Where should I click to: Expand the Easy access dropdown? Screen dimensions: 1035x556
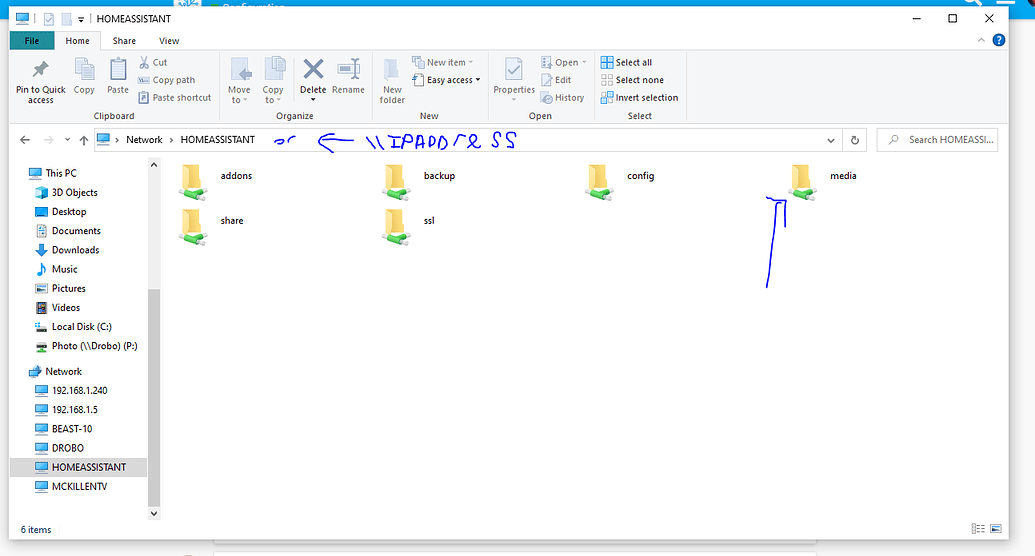(x=478, y=80)
